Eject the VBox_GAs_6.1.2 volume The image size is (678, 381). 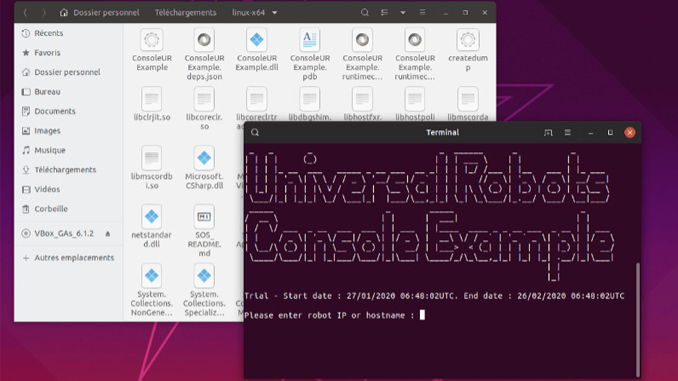108,234
